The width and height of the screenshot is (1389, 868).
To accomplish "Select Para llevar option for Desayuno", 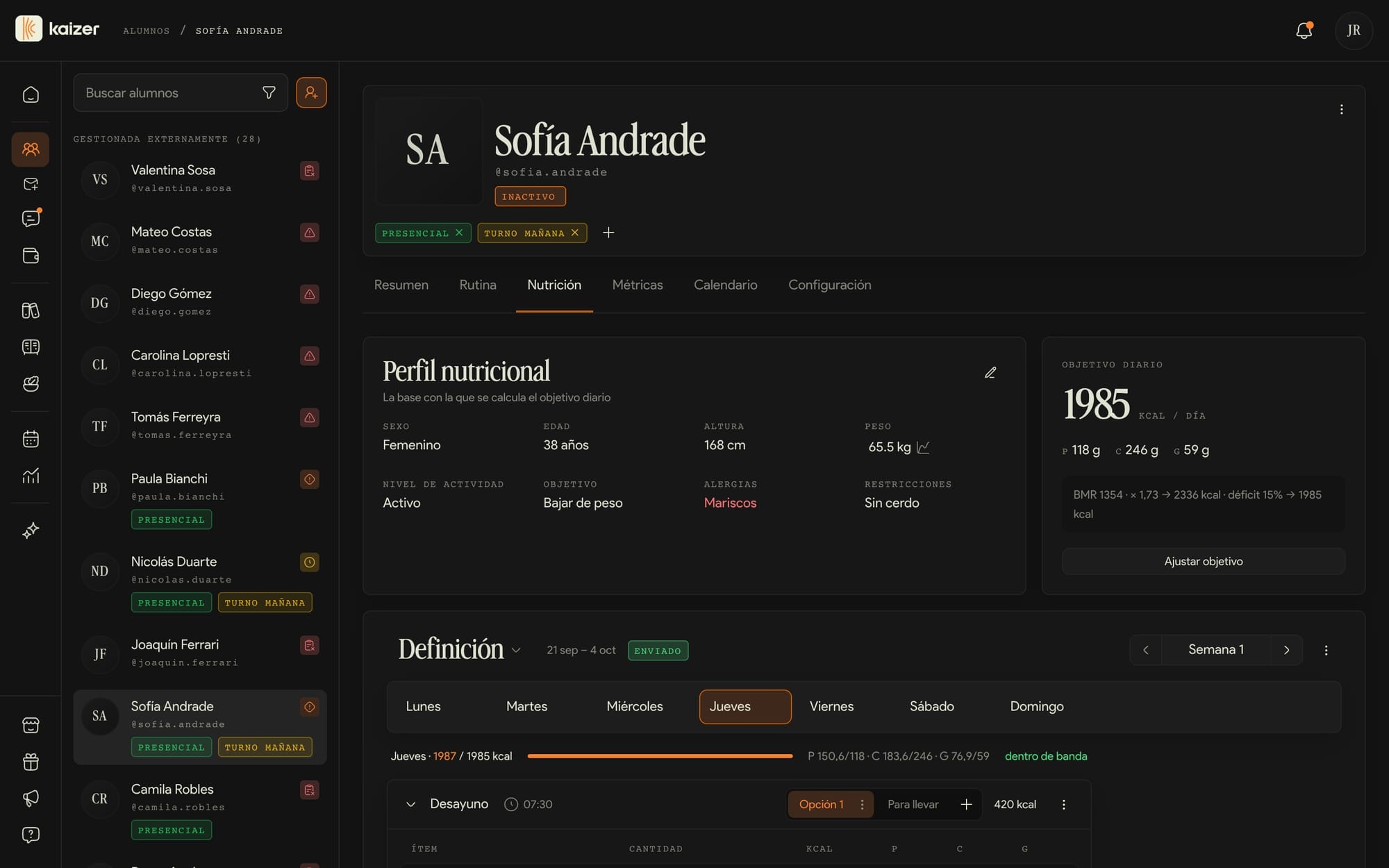I will 913,804.
